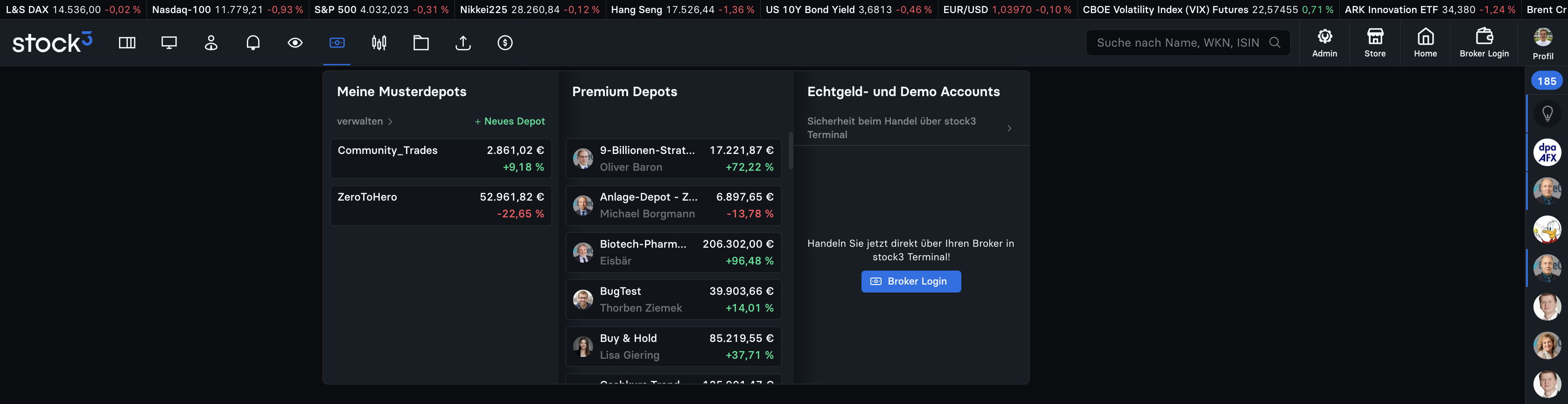Click Echtgeld- und Demo Accounts heading
The height and width of the screenshot is (404, 1568).
[903, 91]
